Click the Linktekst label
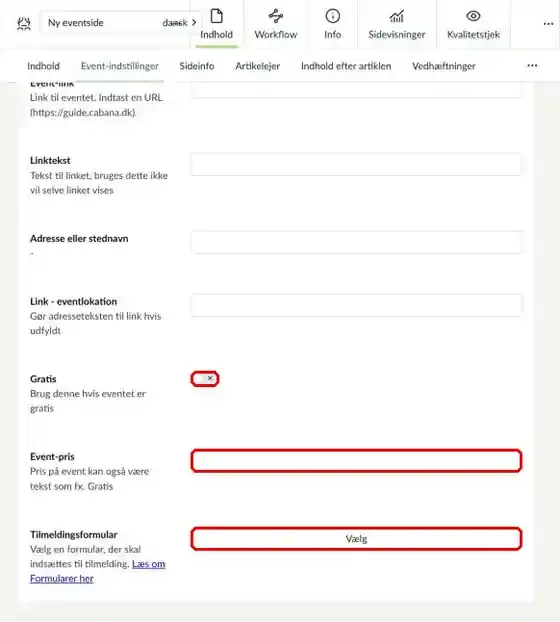The height and width of the screenshot is (622, 560). (50, 161)
